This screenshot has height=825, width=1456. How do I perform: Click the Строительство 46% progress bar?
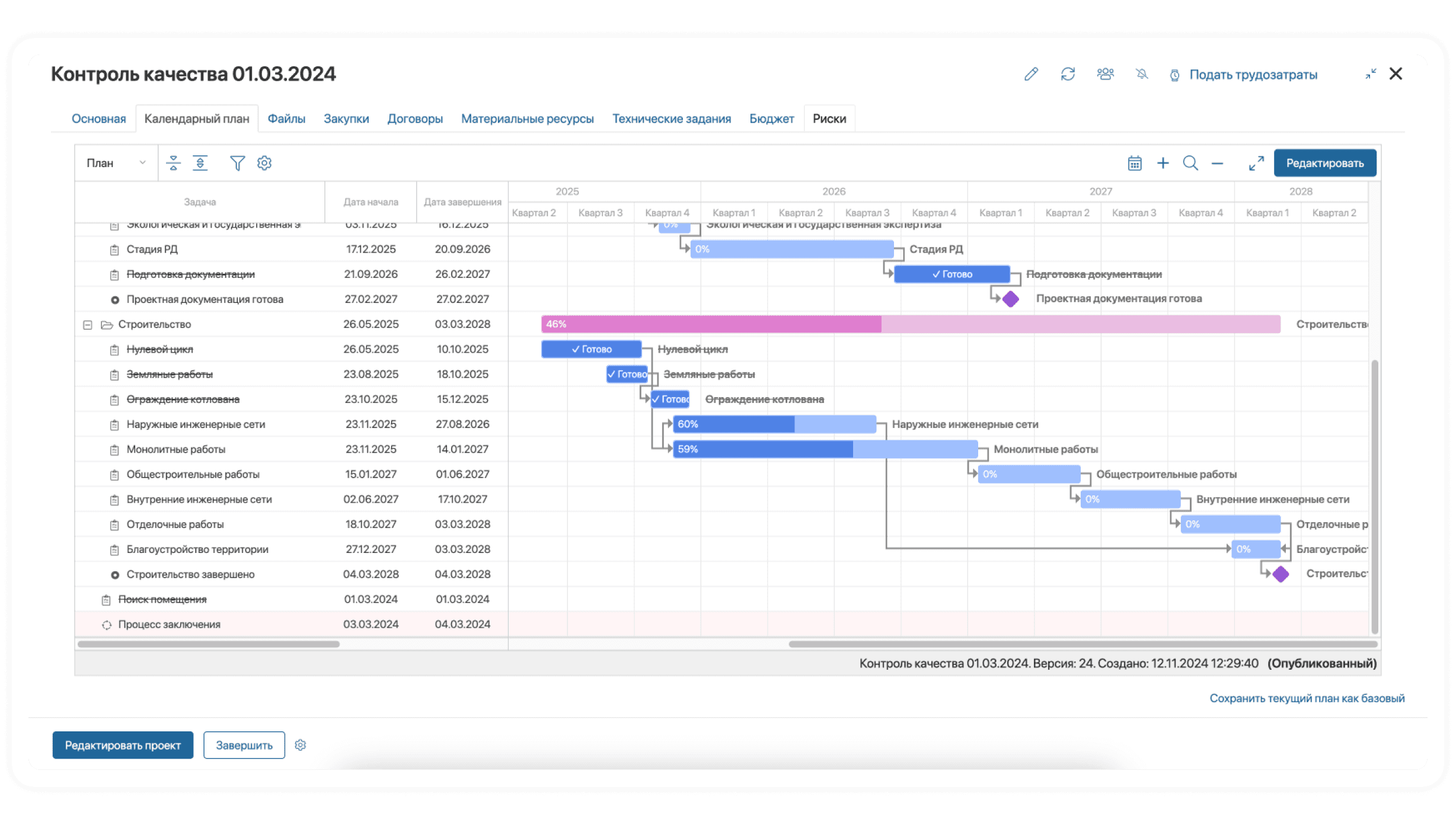point(910,324)
